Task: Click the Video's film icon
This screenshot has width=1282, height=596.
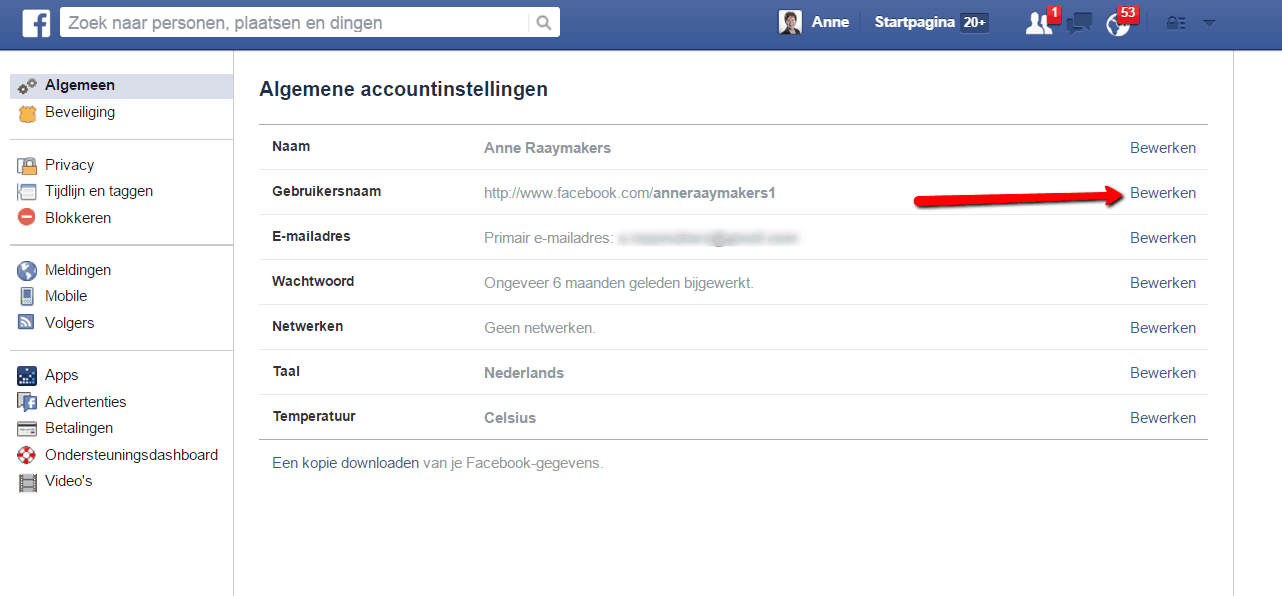Action: (27, 482)
